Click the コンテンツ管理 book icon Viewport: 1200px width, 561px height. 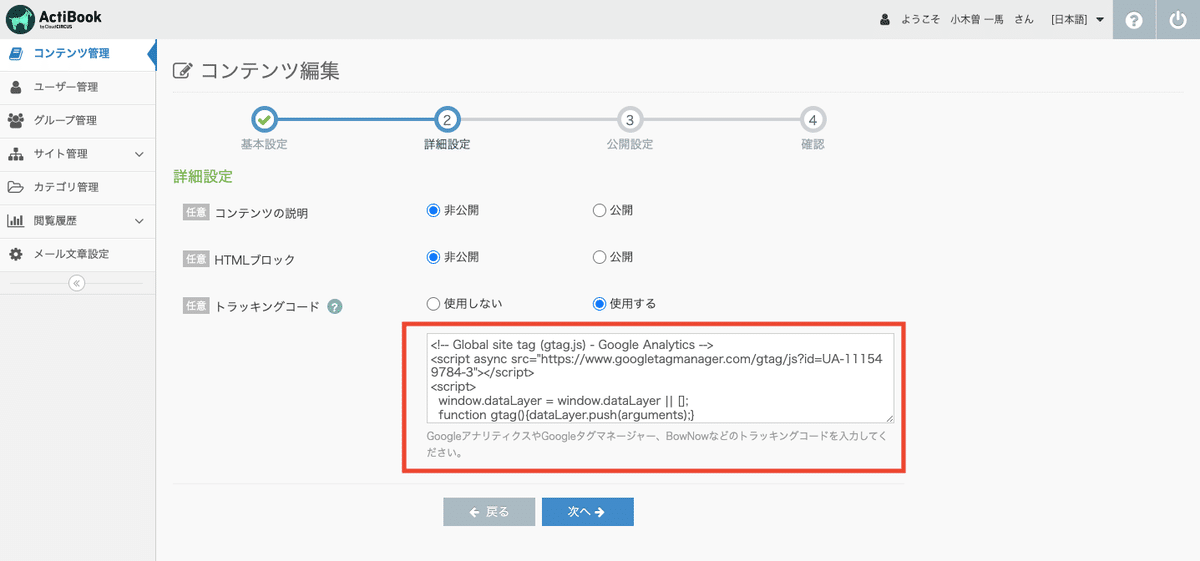pos(16,53)
